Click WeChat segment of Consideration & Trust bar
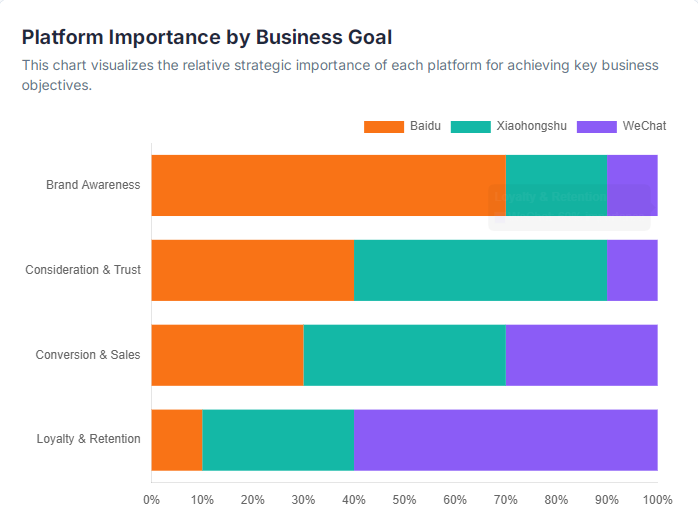 pyautogui.click(x=632, y=270)
